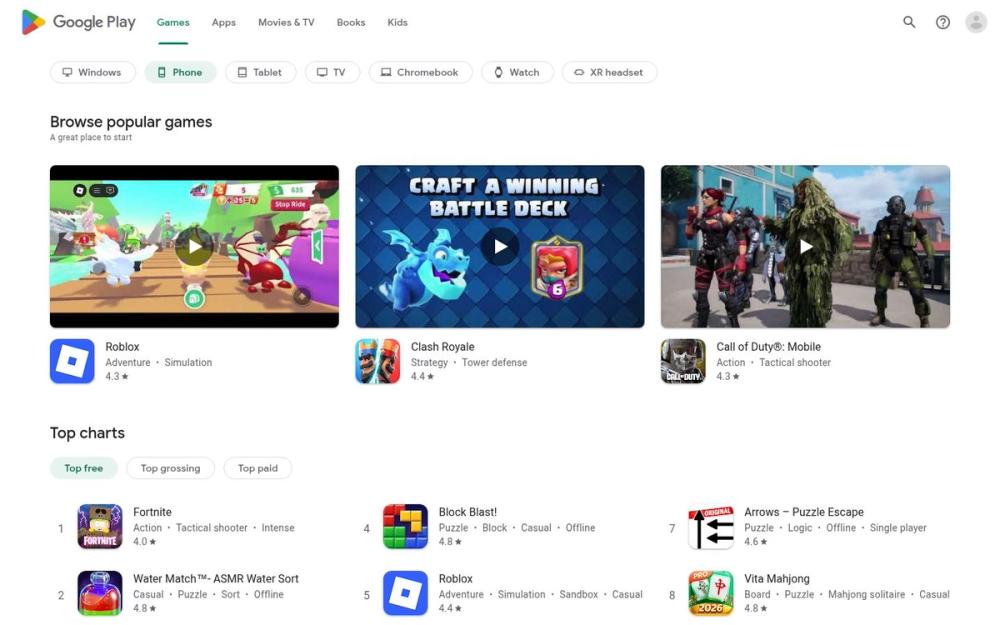Screen dimensions: 1000x625
Task: Click the Browse popular games heading
Action: point(131,122)
